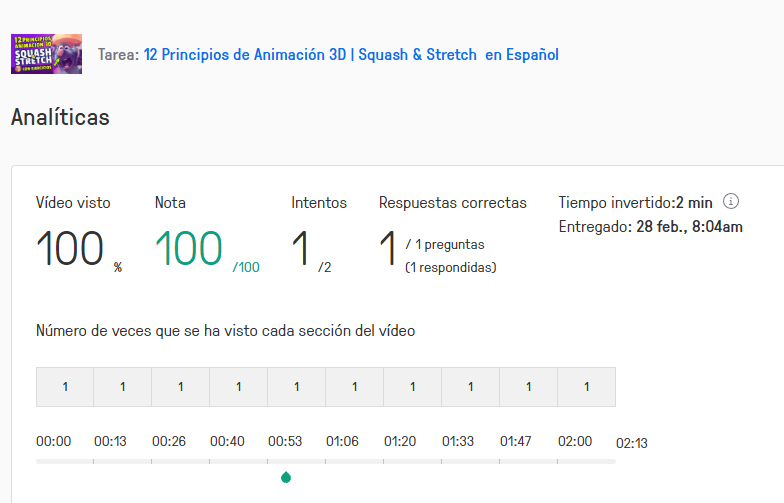Viewport: 784px width, 503px height.
Task: Select the video section cell starting at 00:53
Action: [x=297, y=387]
